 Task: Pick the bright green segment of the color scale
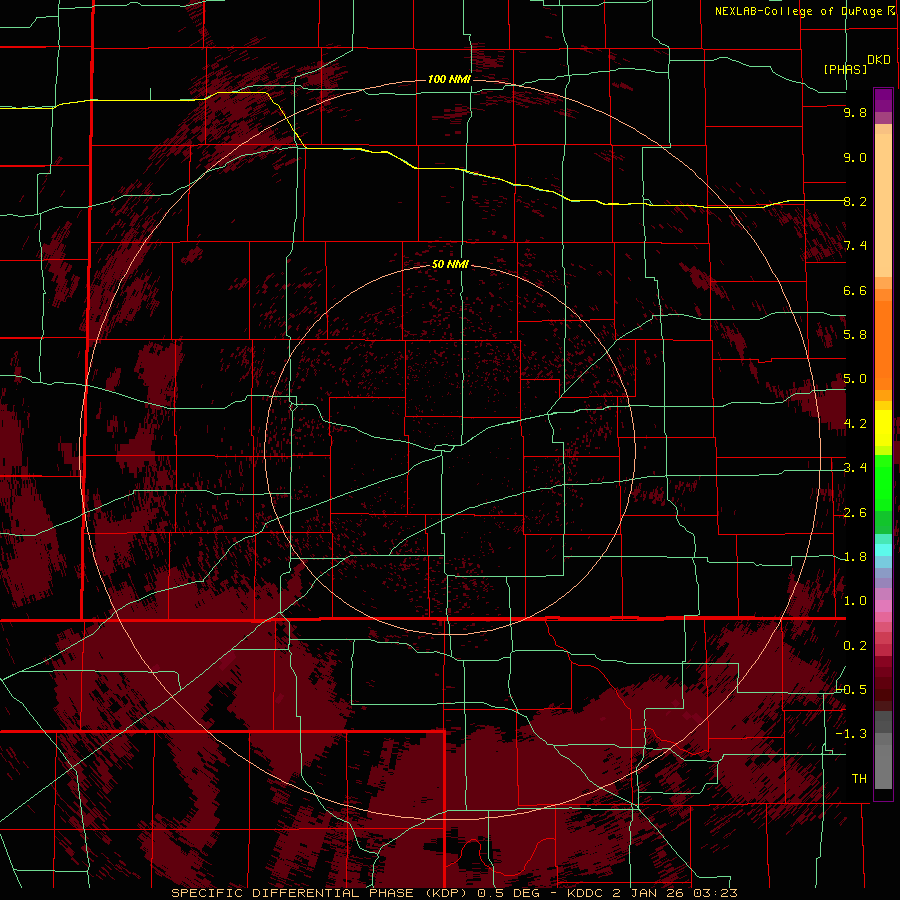(883, 482)
